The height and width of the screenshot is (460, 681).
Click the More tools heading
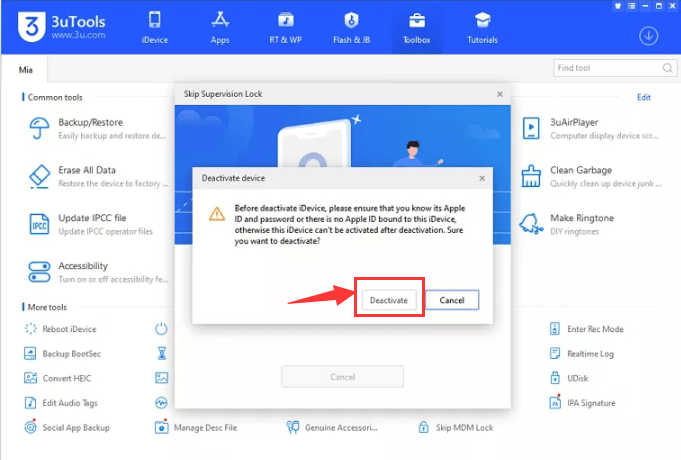tap(47, 307)
